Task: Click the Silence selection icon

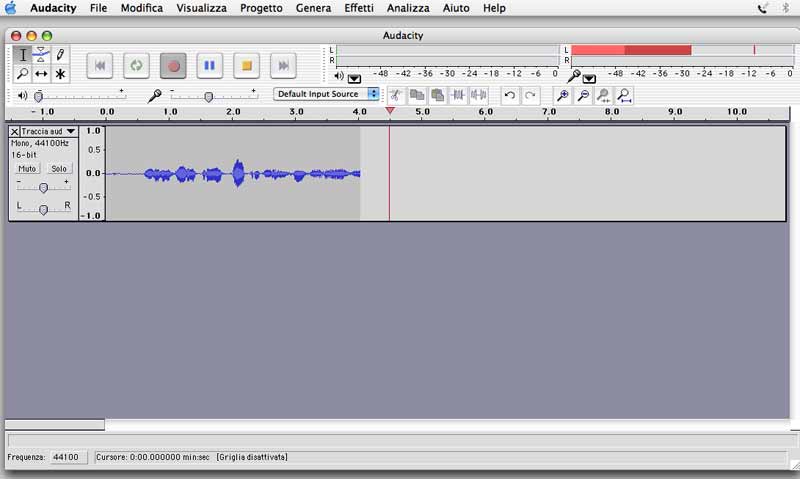Action: (478, 95)
